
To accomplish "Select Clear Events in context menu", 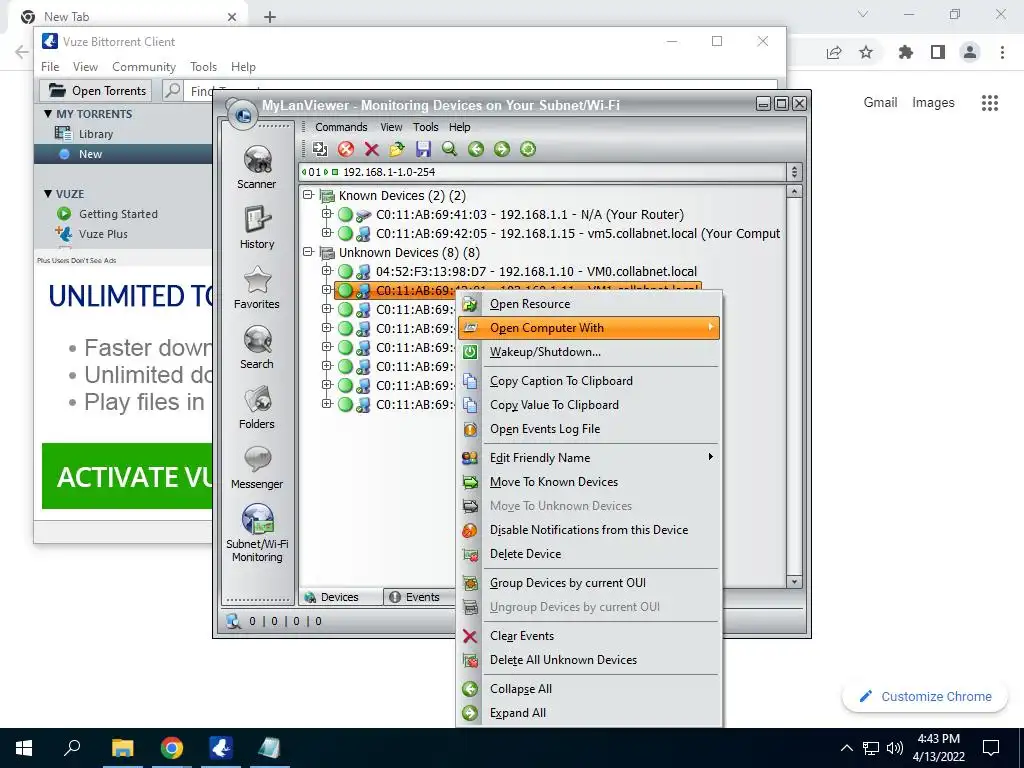I will (x=588, y=636).
